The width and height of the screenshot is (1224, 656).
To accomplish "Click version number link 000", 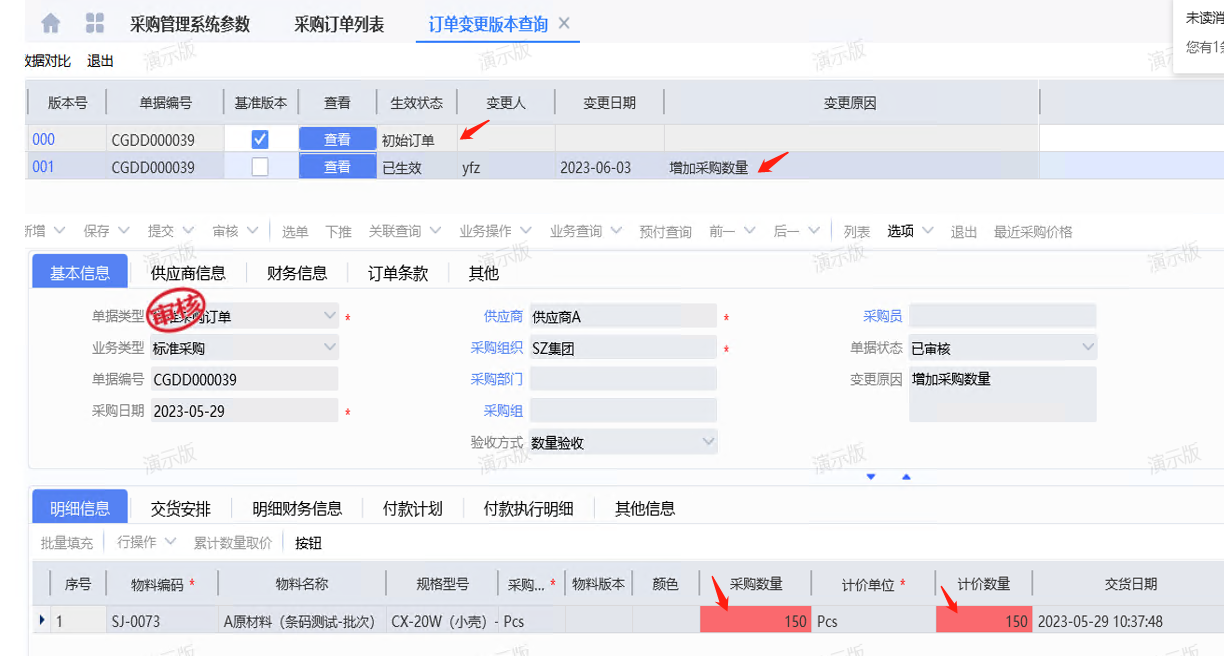I will click(x=43, y=140).
